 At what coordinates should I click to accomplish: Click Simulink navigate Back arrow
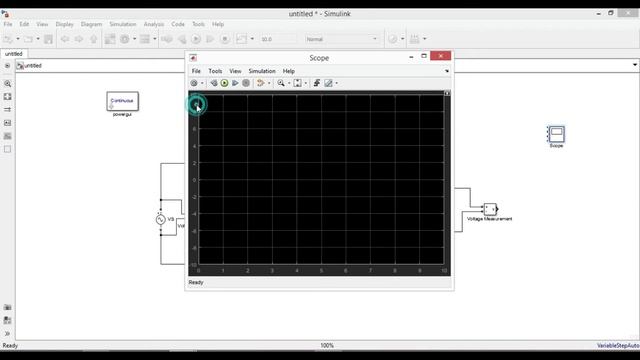64,39
